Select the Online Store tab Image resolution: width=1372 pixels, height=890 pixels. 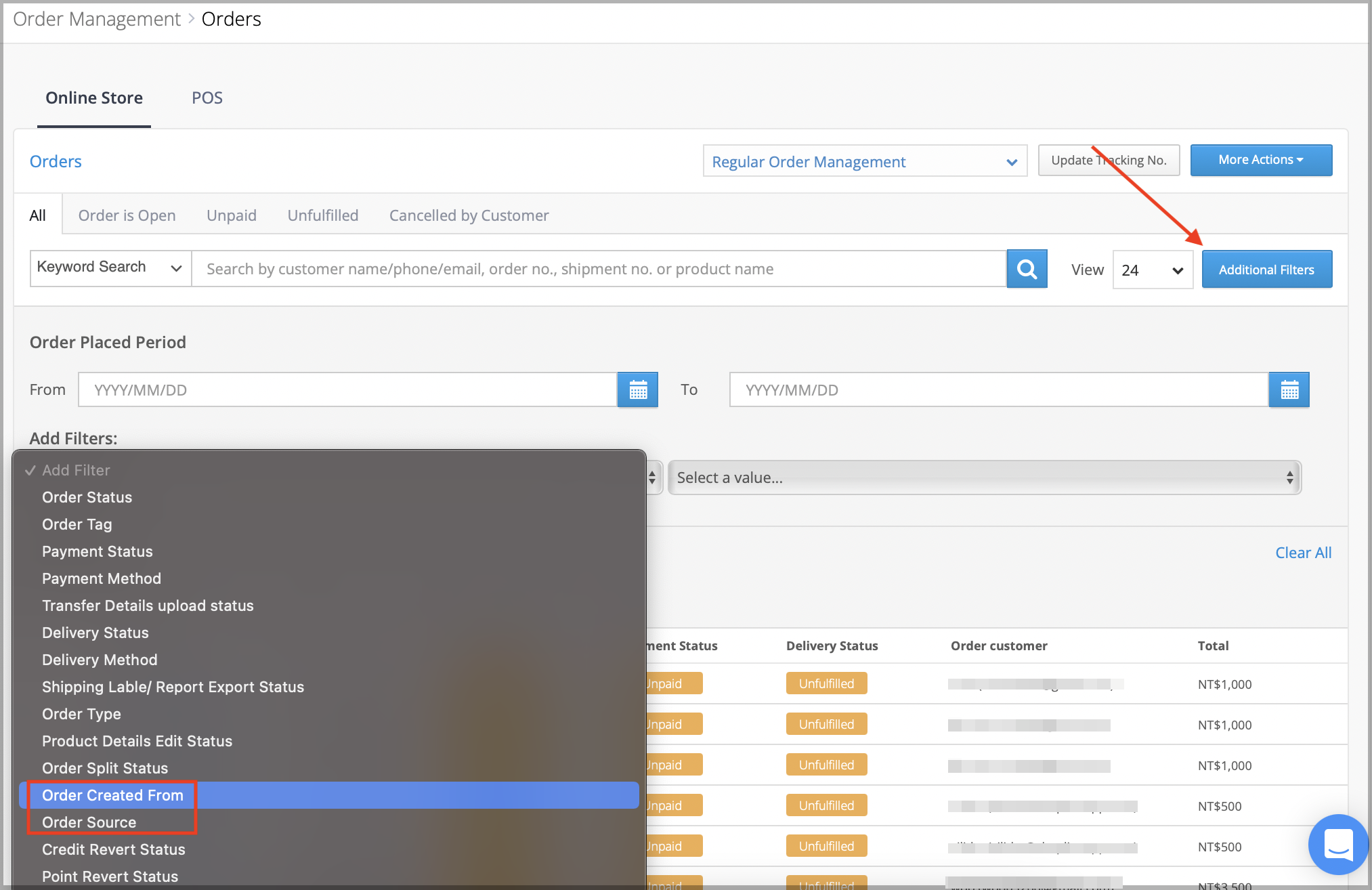(x=94, y=98)
